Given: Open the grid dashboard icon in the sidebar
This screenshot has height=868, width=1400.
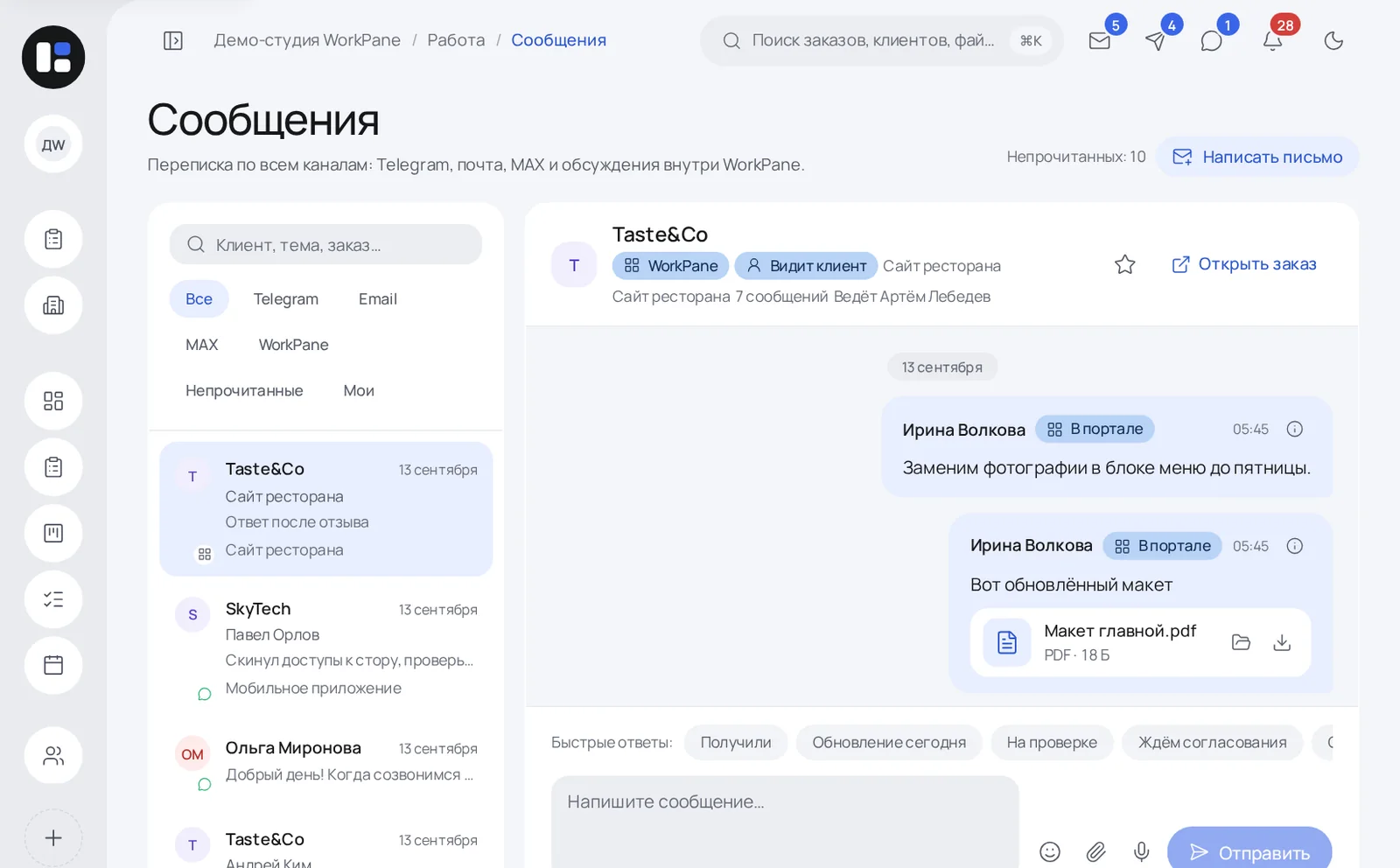Looking at the screenshot, I should (53, 401).
